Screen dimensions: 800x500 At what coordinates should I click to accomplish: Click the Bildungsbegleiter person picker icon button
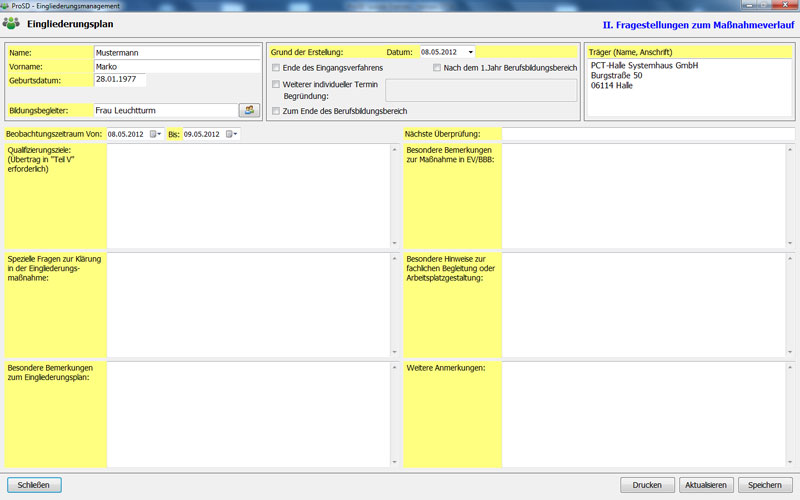click(249, 110)
